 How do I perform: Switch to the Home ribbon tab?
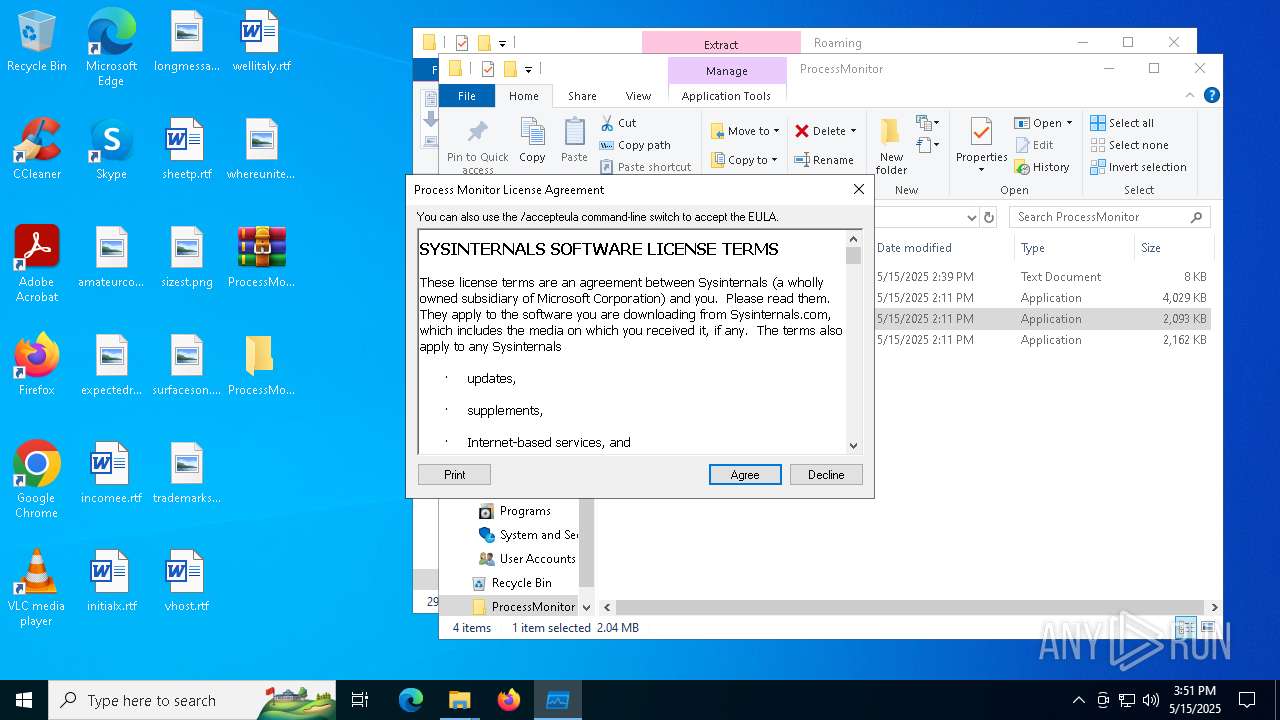[524, 96]
